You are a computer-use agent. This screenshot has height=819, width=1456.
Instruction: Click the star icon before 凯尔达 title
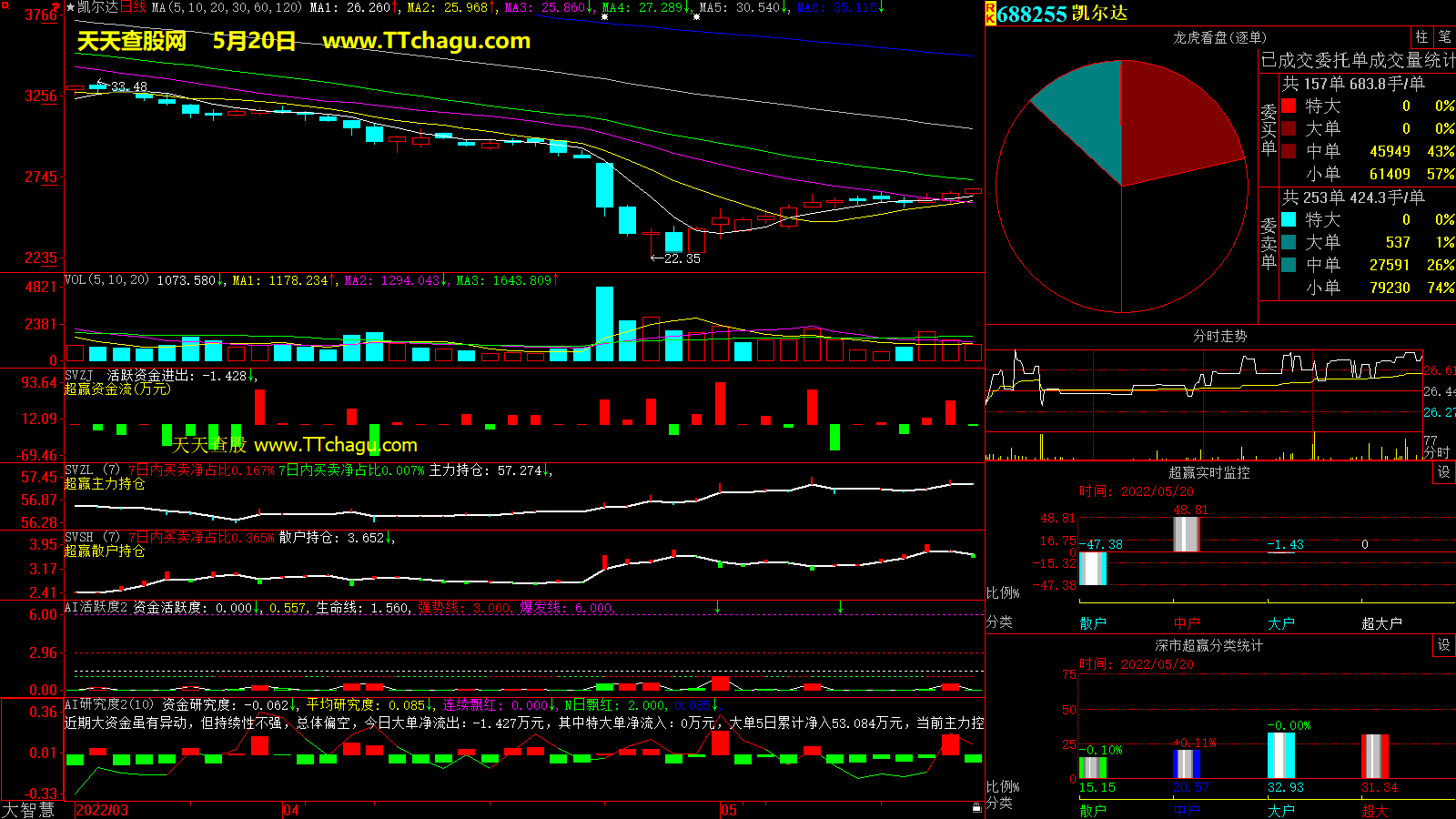click(70, 7)
